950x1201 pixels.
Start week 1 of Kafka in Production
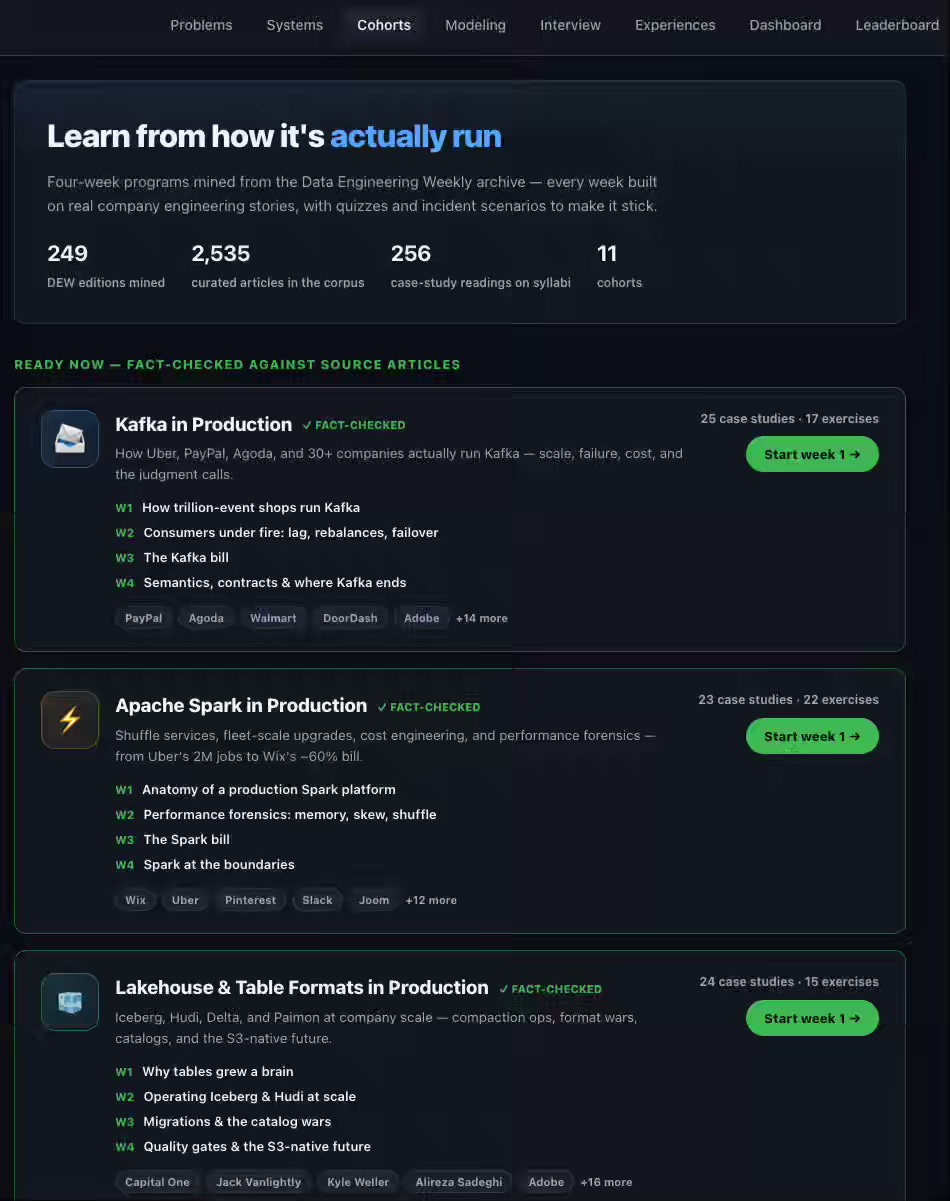[812, 454]
